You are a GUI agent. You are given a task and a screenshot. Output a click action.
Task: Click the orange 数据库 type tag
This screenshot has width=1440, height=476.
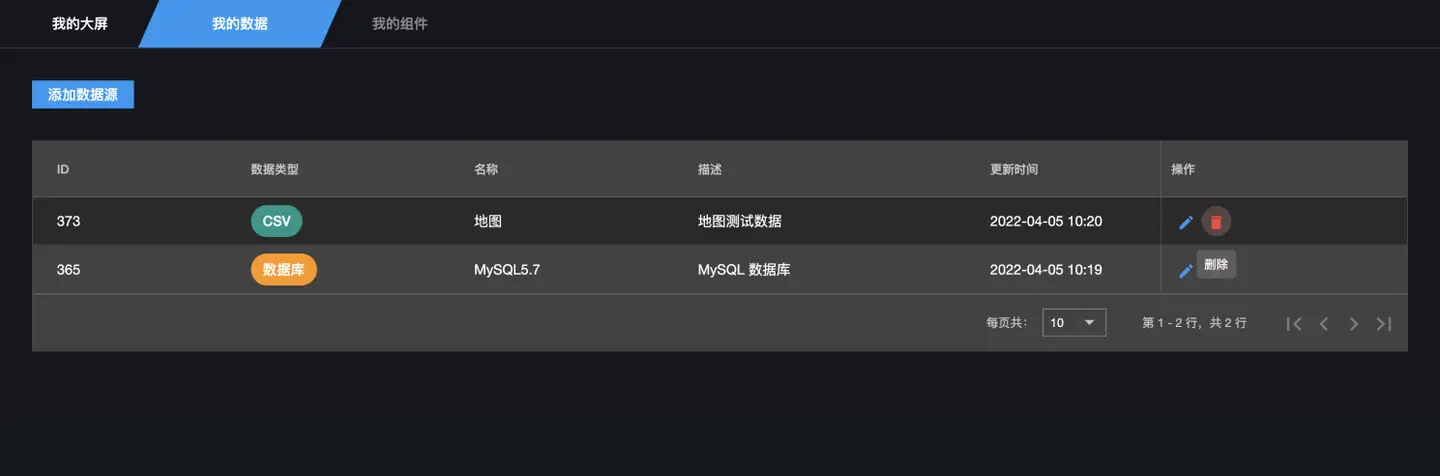coord(284,270)
